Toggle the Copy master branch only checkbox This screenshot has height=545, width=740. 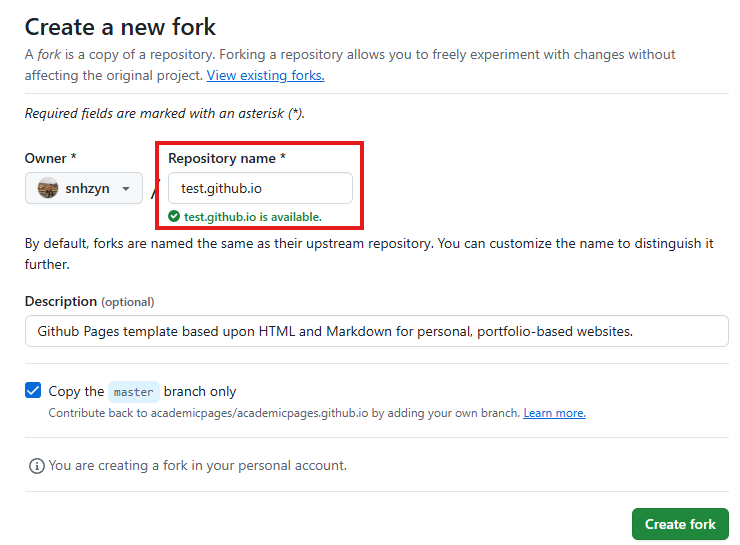point(33,391)
